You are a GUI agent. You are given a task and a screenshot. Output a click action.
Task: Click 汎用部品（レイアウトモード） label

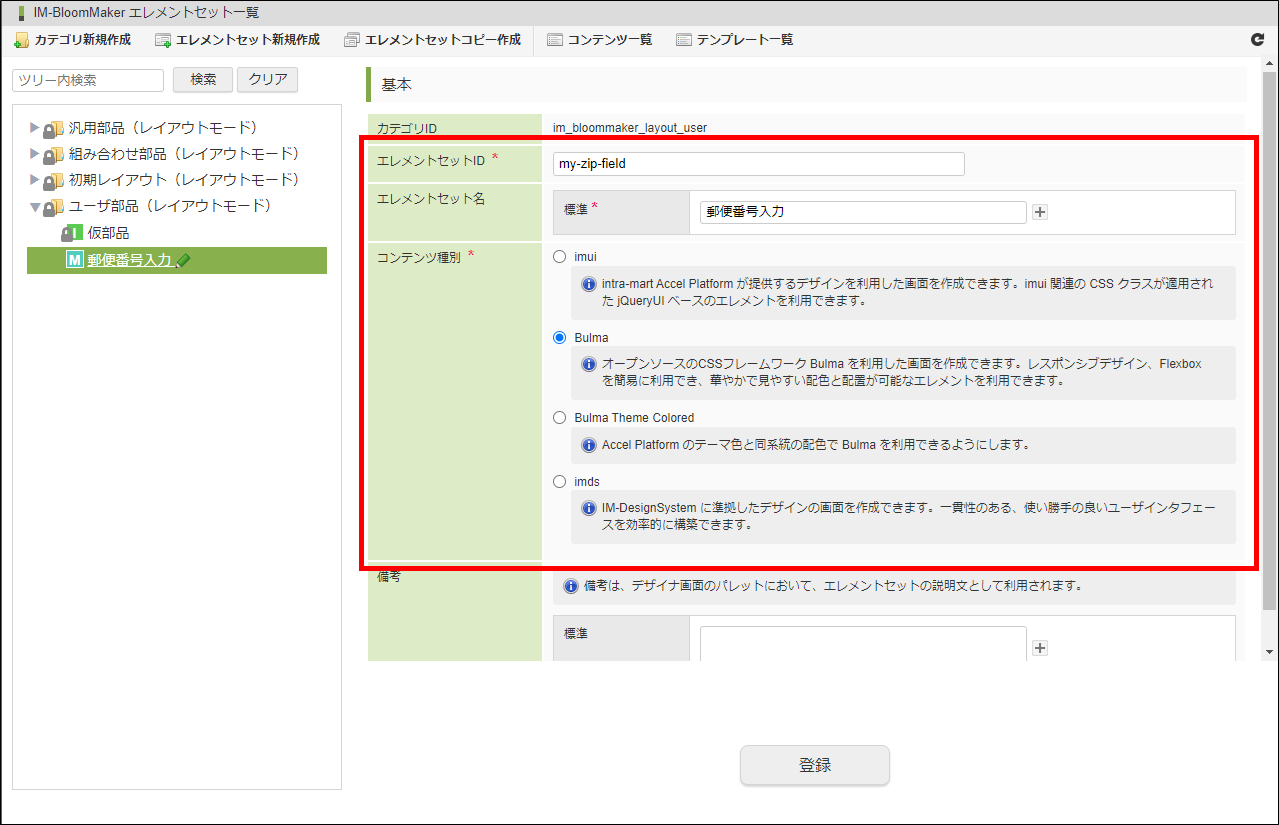[163, 128]
